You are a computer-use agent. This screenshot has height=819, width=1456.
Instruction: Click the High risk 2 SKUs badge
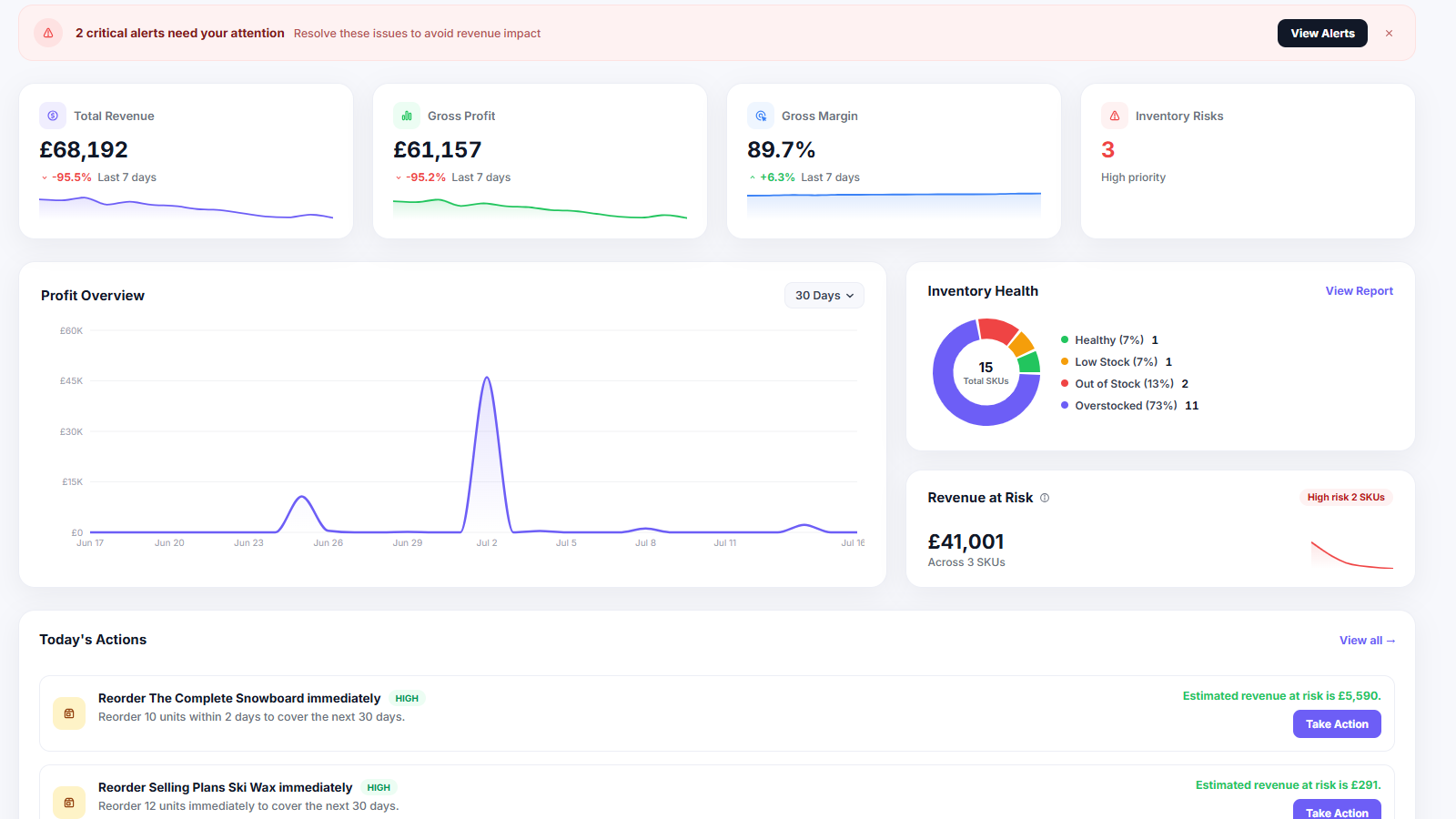click(1346, 498)
